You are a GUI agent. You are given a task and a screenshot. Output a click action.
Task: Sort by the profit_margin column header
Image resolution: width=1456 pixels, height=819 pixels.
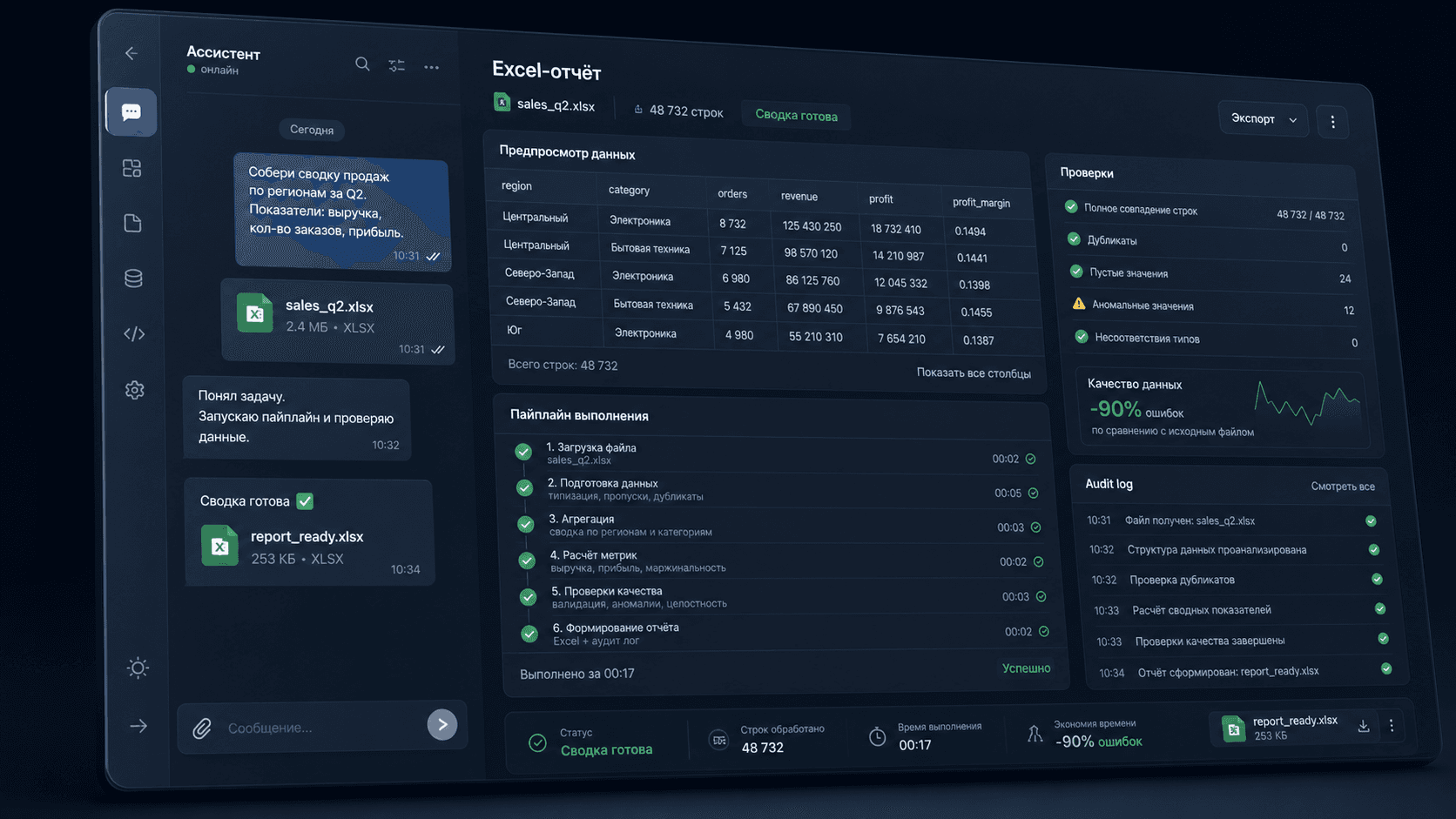pyautogui.click(x=981, y=203)
